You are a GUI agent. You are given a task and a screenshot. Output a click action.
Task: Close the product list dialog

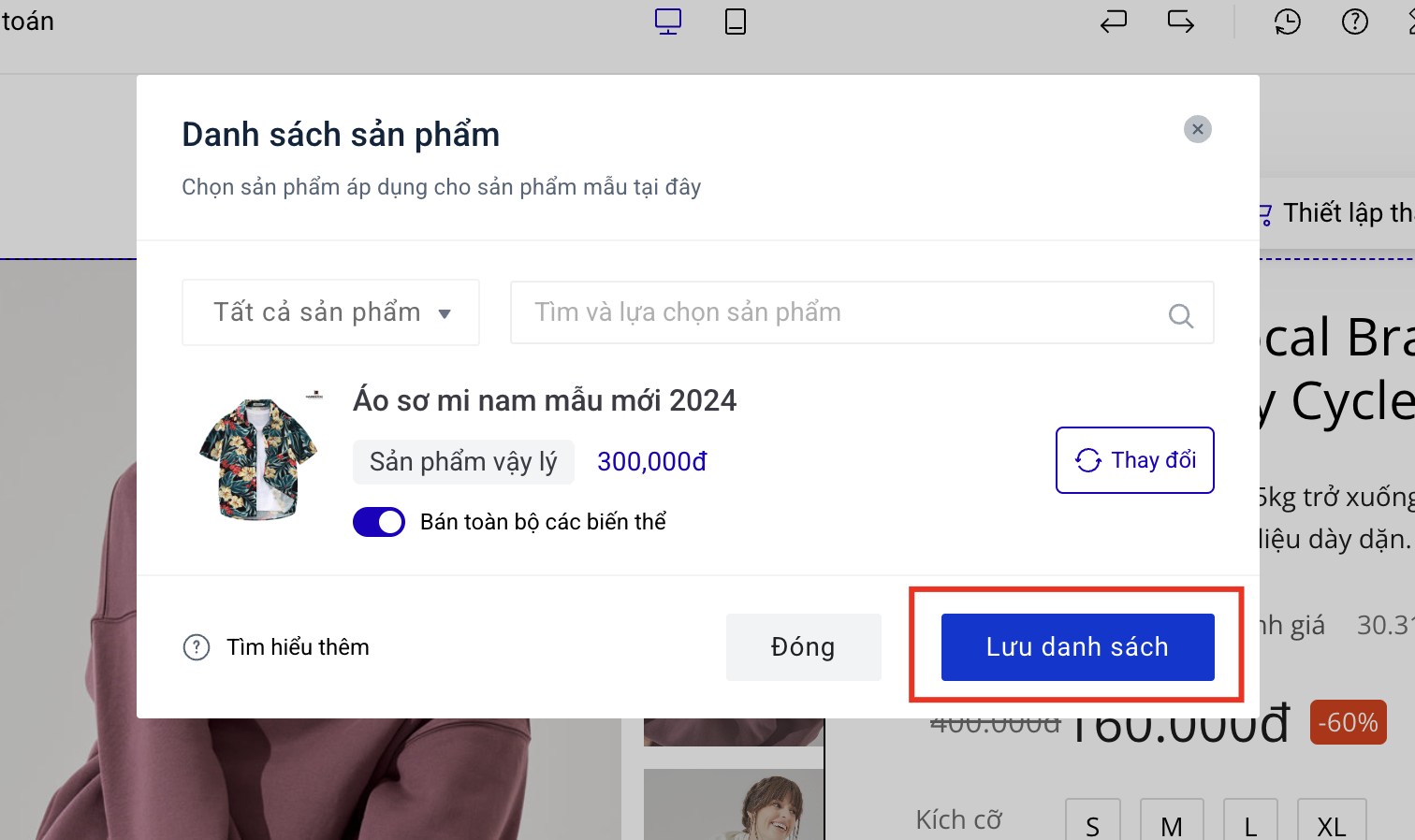tap(1198, 129)
